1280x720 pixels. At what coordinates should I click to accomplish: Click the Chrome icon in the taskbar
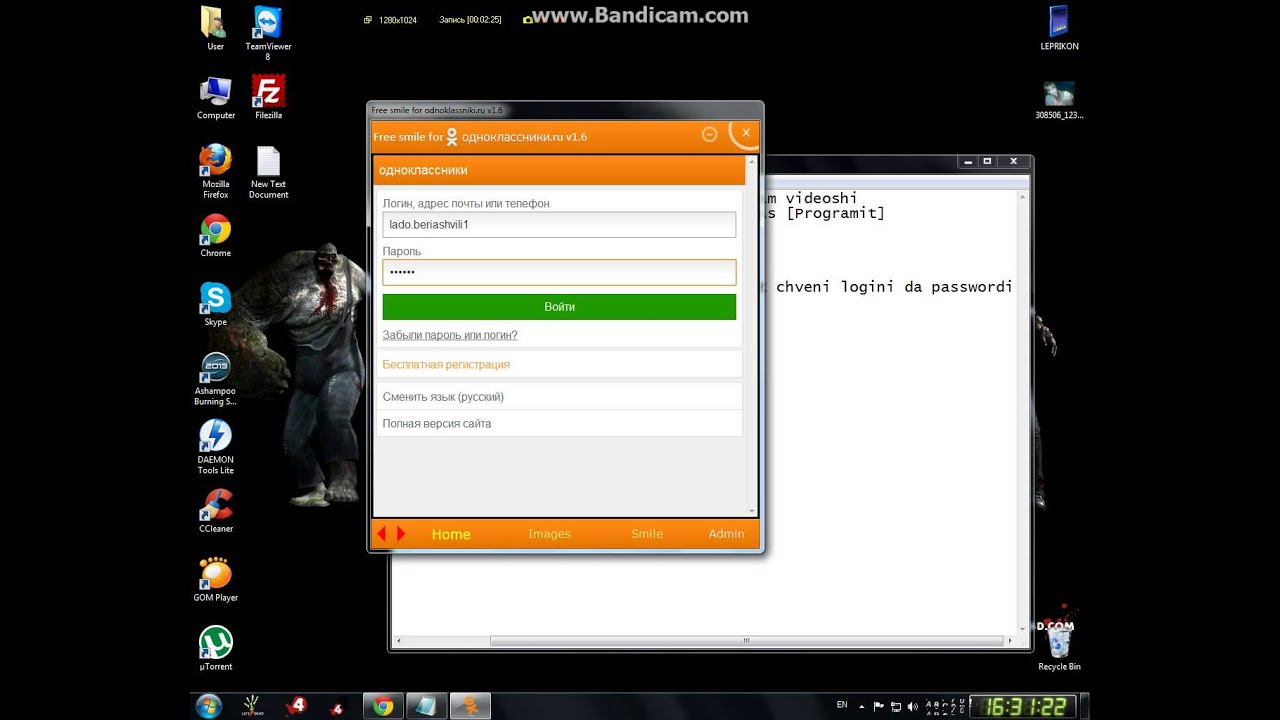pyautogui.click(x=383, y=706)
